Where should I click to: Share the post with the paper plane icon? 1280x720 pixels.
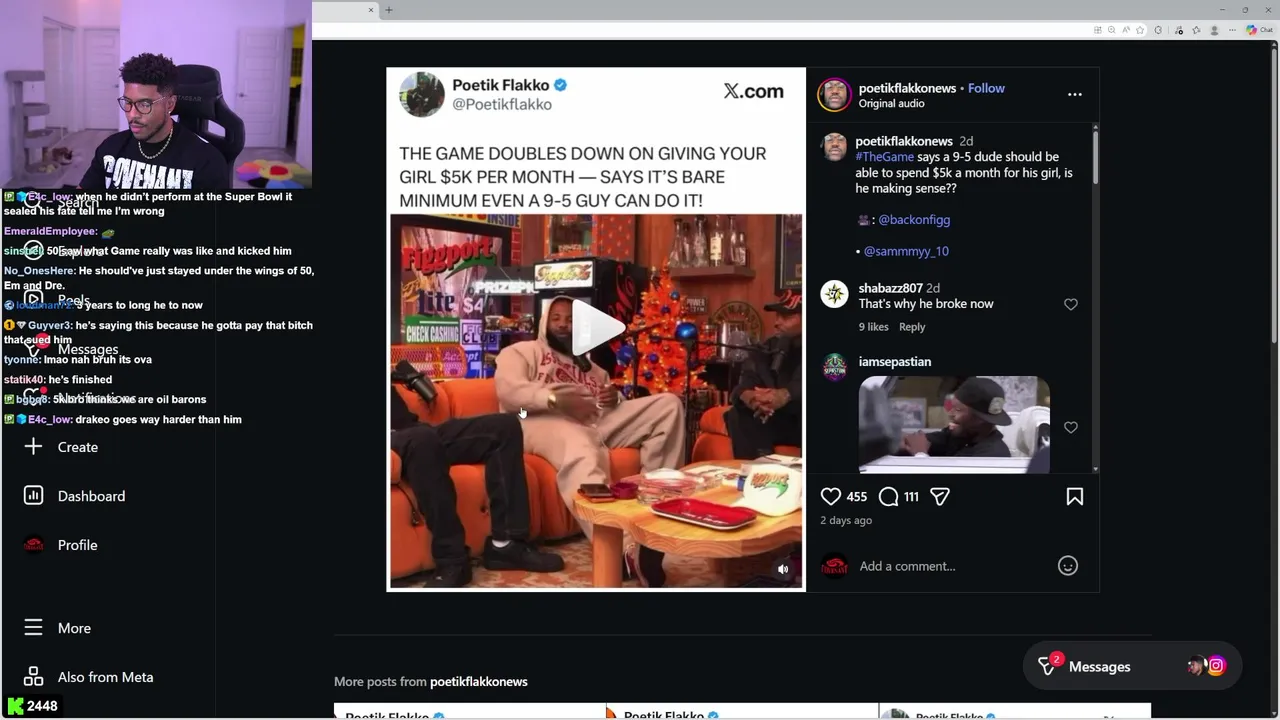click(x=940, y=496)
